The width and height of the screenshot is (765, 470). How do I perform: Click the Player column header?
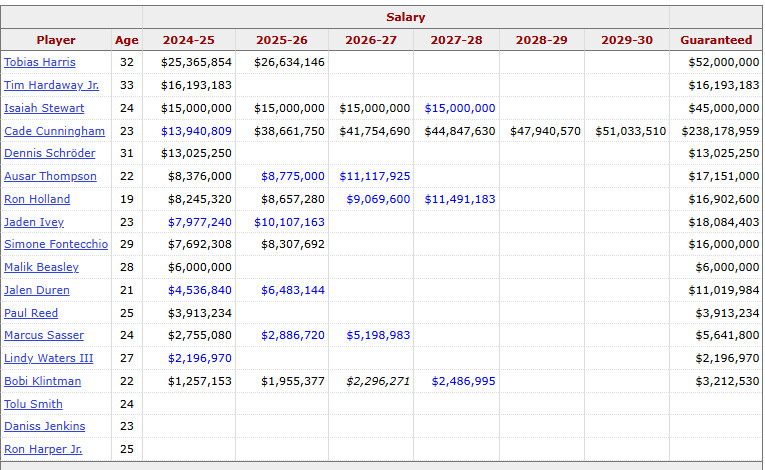(x=56, y=40)
